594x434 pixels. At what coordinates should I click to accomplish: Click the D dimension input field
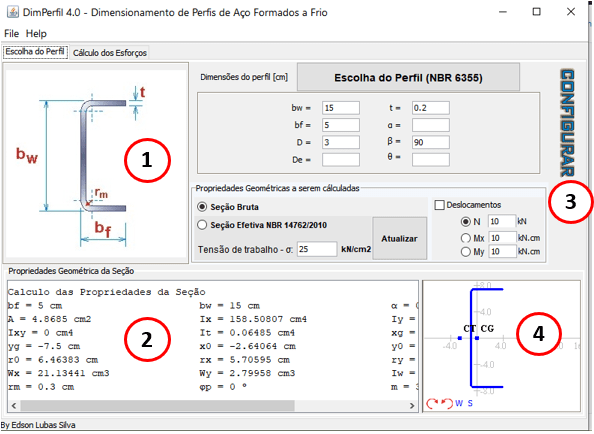coord(341,142)
